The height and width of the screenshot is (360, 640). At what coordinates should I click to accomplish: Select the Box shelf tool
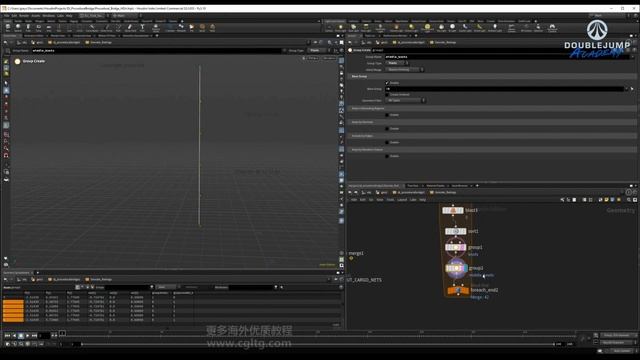(8, 27)
